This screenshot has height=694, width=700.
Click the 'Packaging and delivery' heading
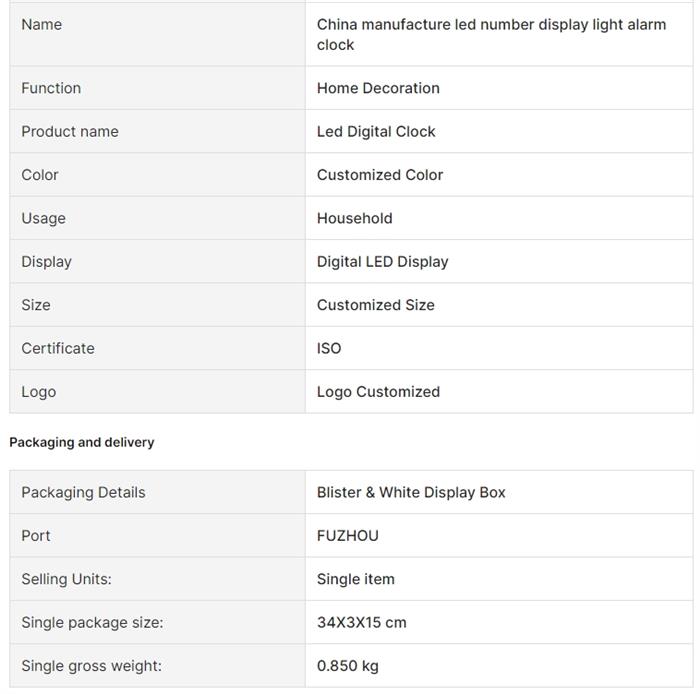[x=82, y=442]
